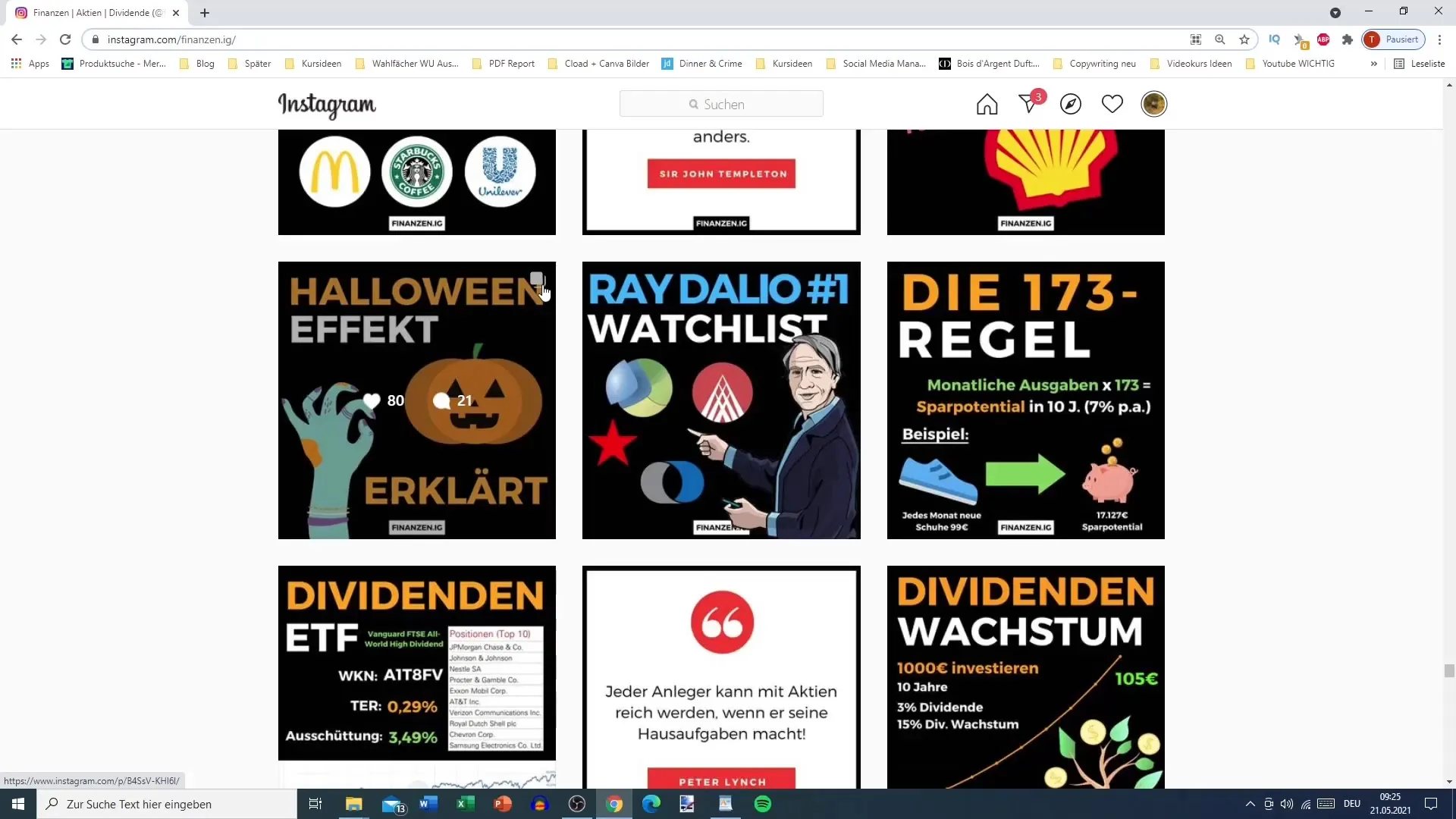
Task: Open the volume control in the tray
Action: (1287, 804)
